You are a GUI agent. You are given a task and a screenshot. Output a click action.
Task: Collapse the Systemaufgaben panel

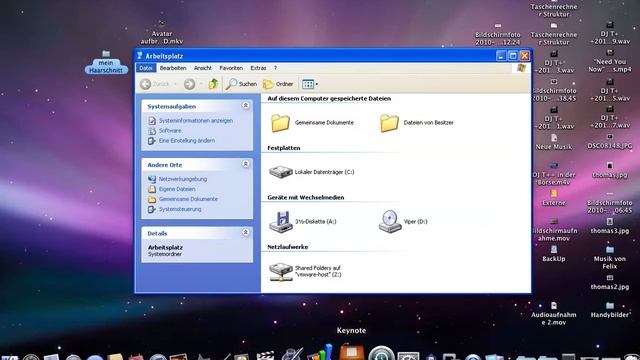click(x=246, y=106)
